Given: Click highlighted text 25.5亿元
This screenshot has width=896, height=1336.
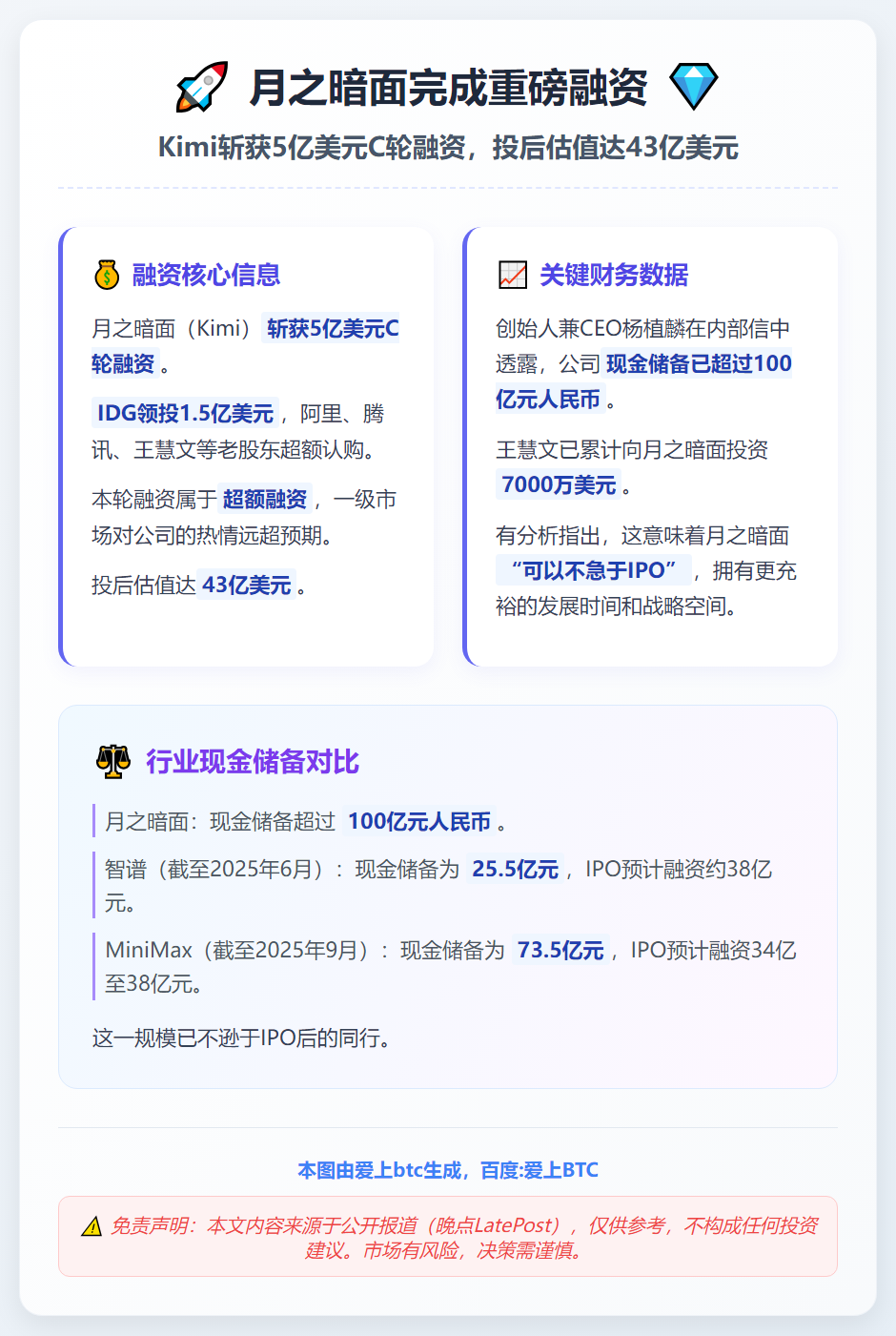Looking at the screenshot, I should click(516, 869).
